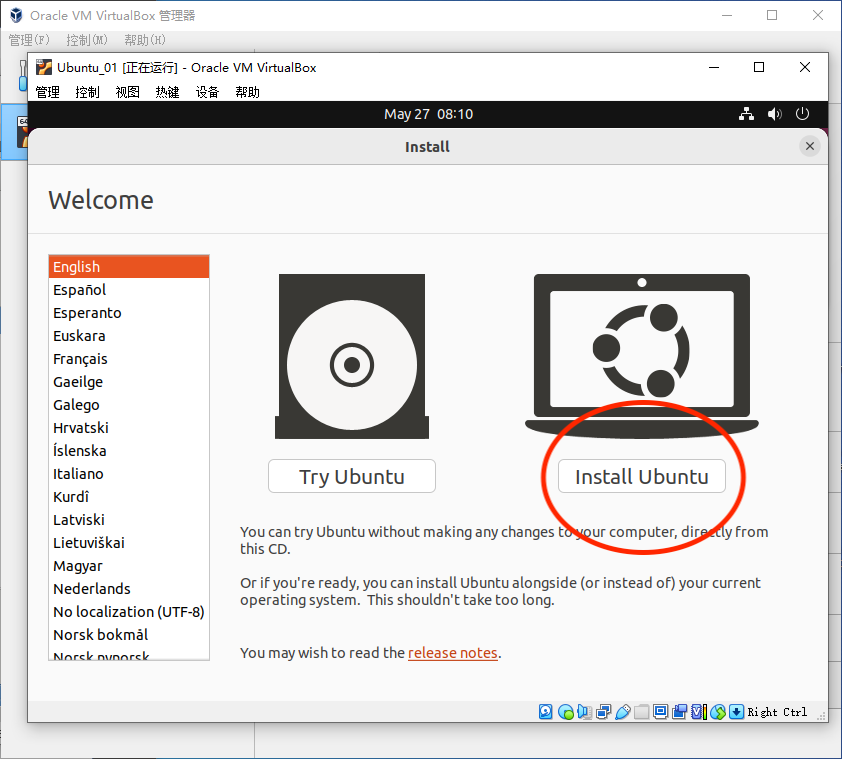Open 管理(F) menu in VirtualBox Manager

pyautogui.click(x=29, y=40)
